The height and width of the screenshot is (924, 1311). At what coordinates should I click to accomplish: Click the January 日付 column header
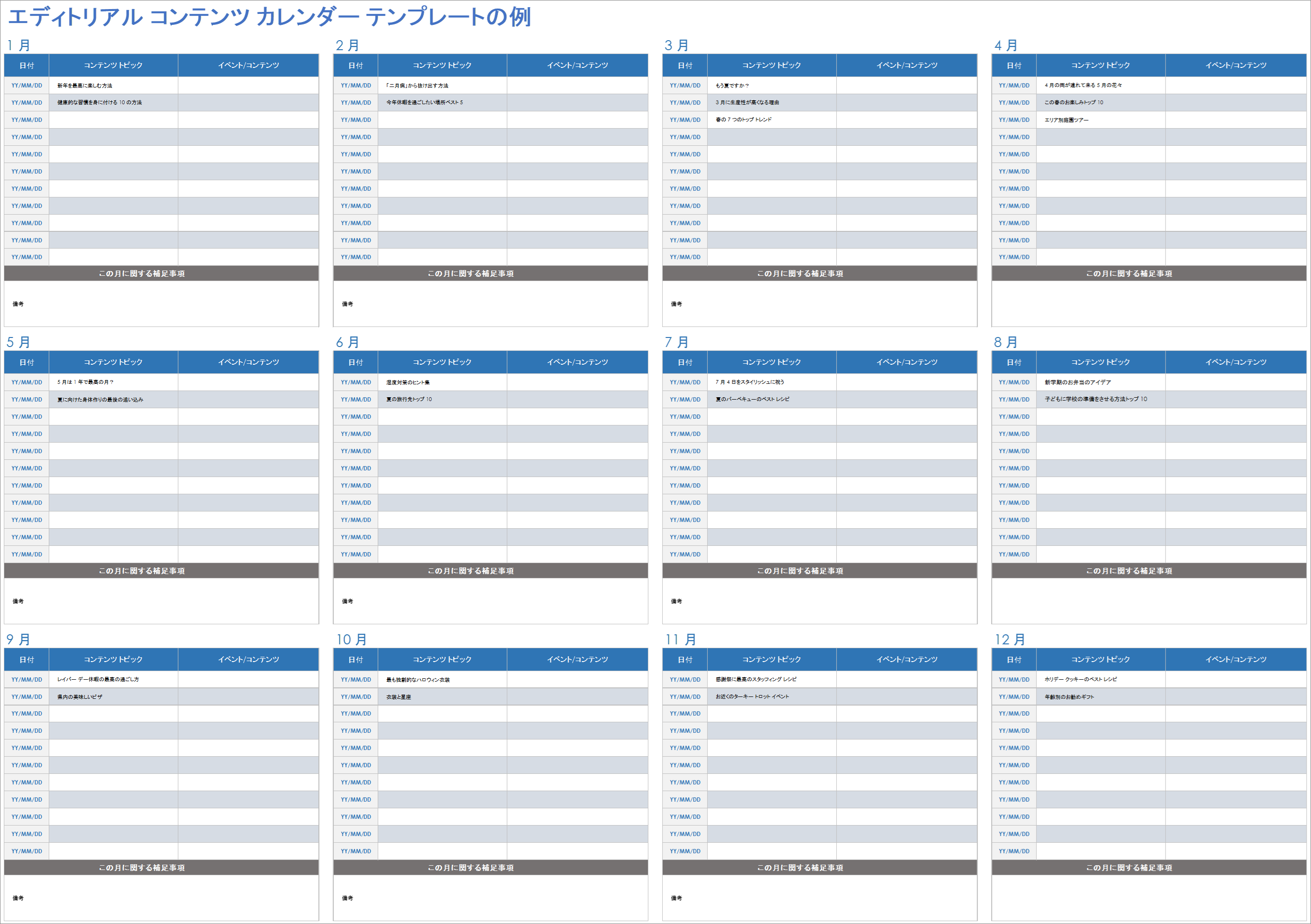coord(26,65)
